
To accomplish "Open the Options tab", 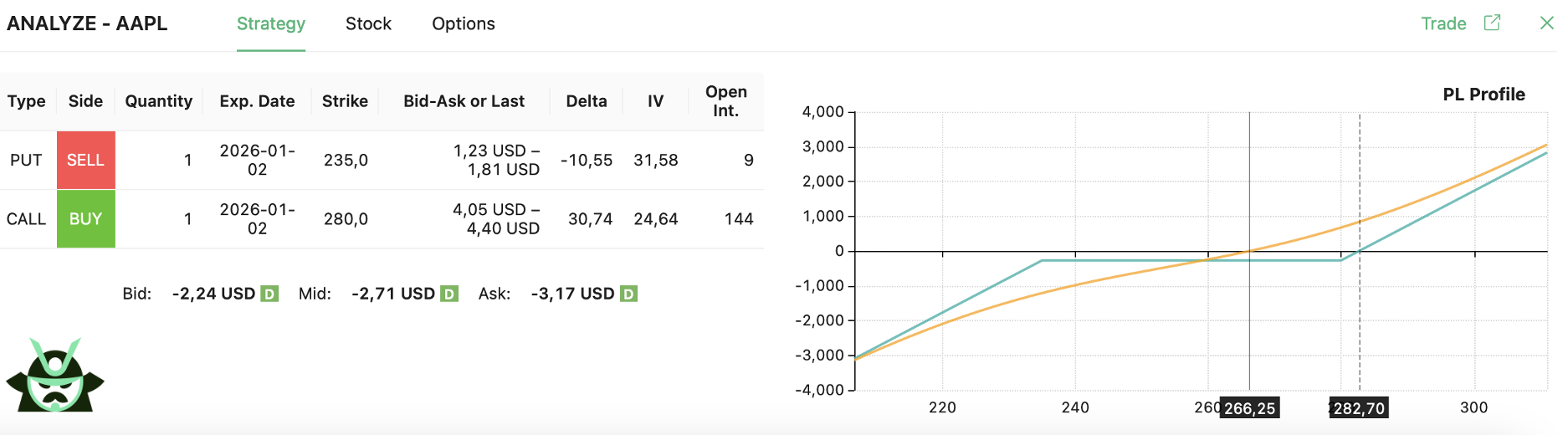I will [x=464, y=23].
